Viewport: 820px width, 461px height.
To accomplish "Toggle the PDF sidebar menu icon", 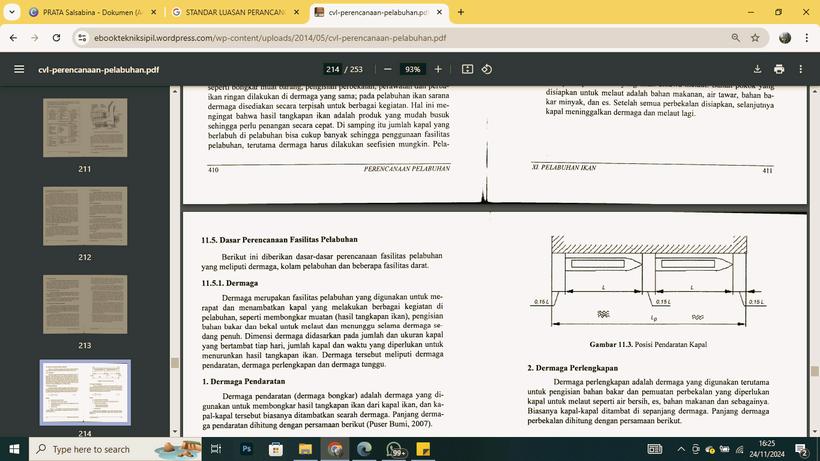I will (x=19, y=69).
